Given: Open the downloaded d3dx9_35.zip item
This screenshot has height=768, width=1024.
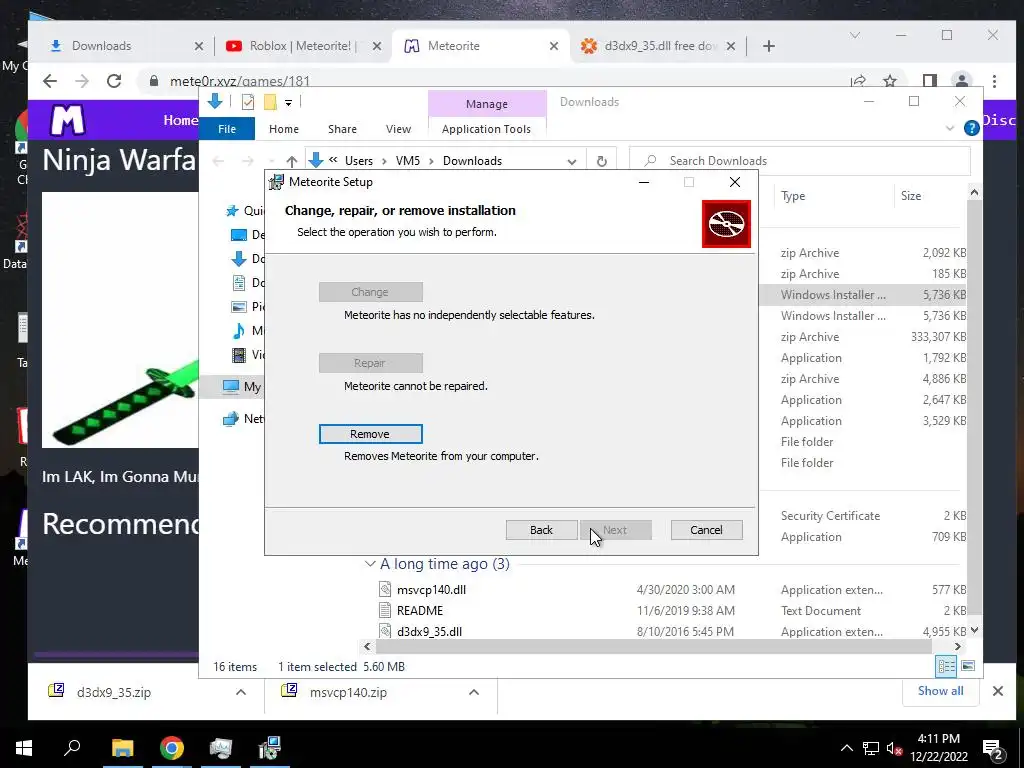Looking at the screenshot, I should point(114,692).
